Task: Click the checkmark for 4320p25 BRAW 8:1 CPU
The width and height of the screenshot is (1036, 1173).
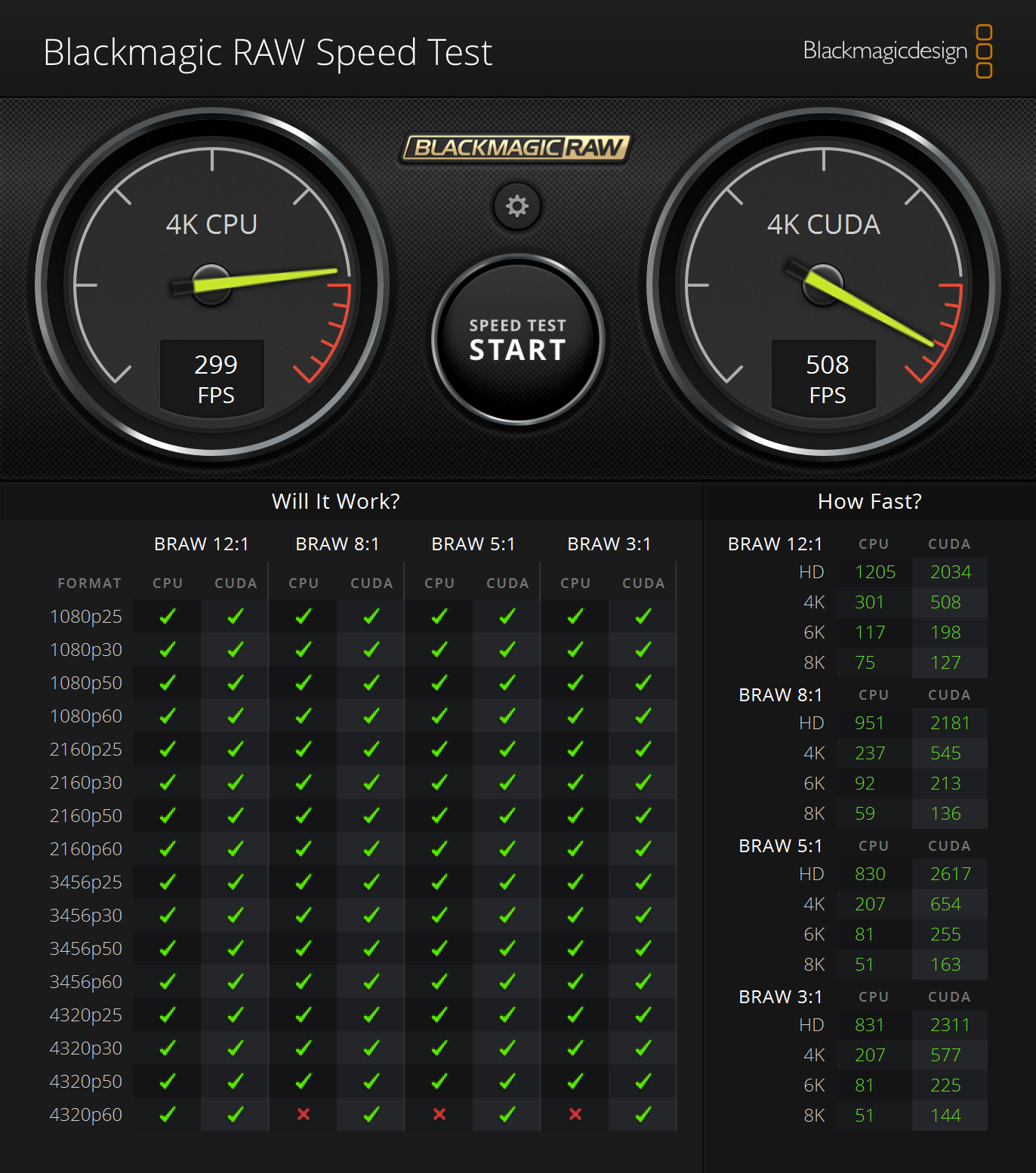Action: click(304, 1014)
